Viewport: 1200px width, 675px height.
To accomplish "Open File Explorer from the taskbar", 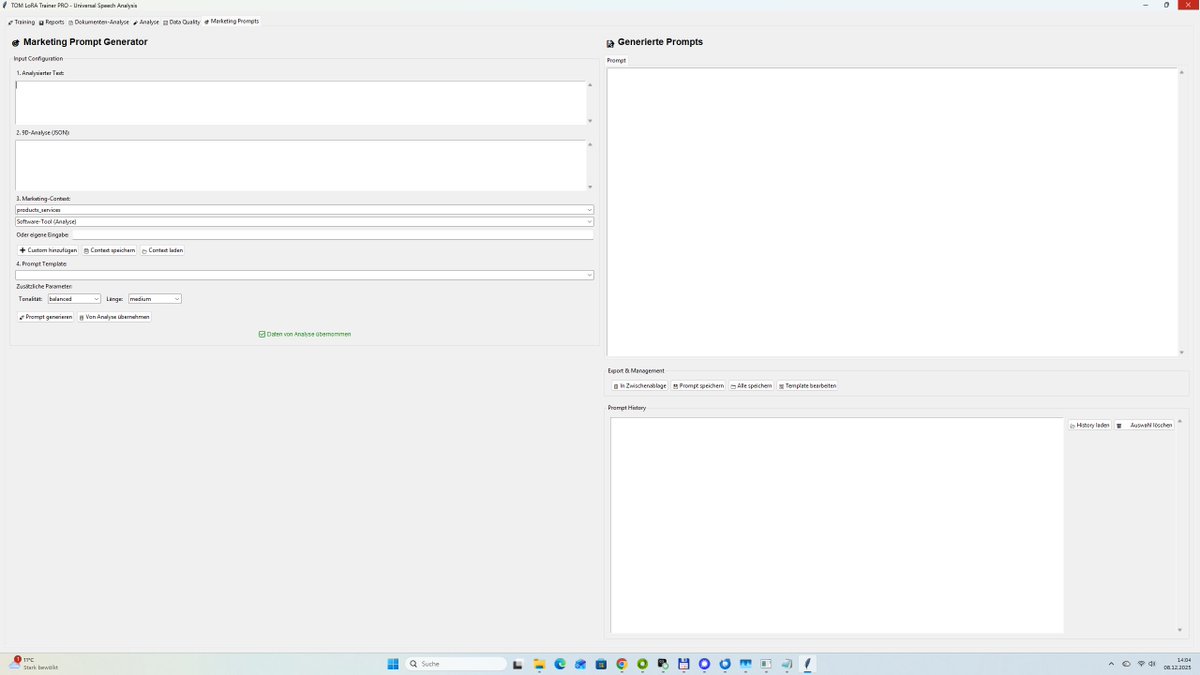I will (x=539, y=664).
